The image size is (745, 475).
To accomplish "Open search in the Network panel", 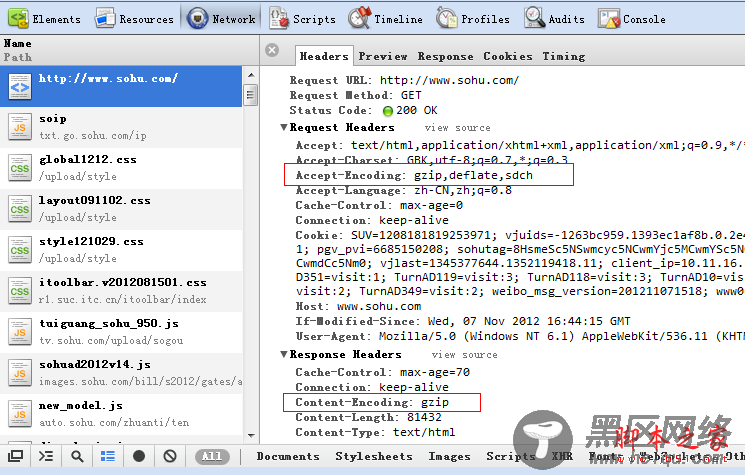I will 77,456.
